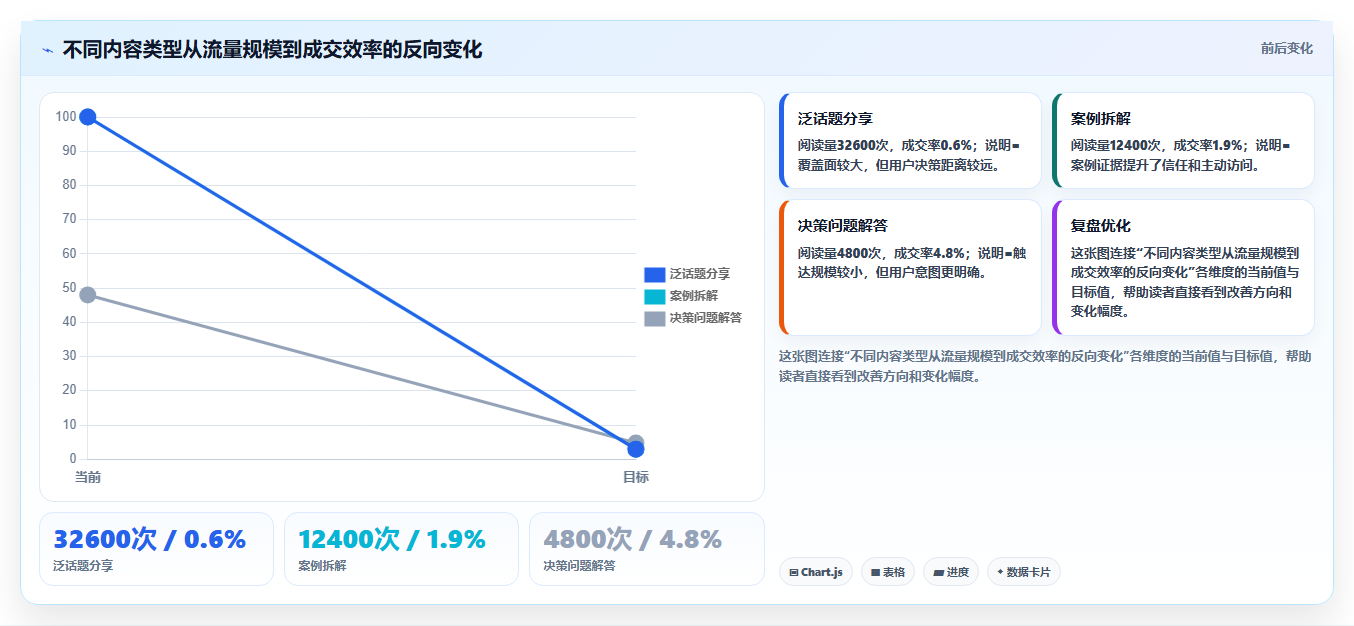Click the blue 目标 endpoint data point
The width and height of the screenshot is (1354, 626).
636,450
